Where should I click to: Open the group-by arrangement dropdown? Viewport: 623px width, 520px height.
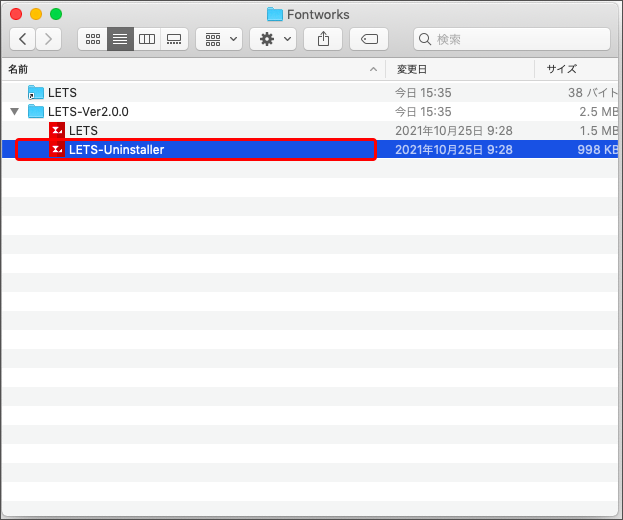pyautogui.click(x=219, y=39)
